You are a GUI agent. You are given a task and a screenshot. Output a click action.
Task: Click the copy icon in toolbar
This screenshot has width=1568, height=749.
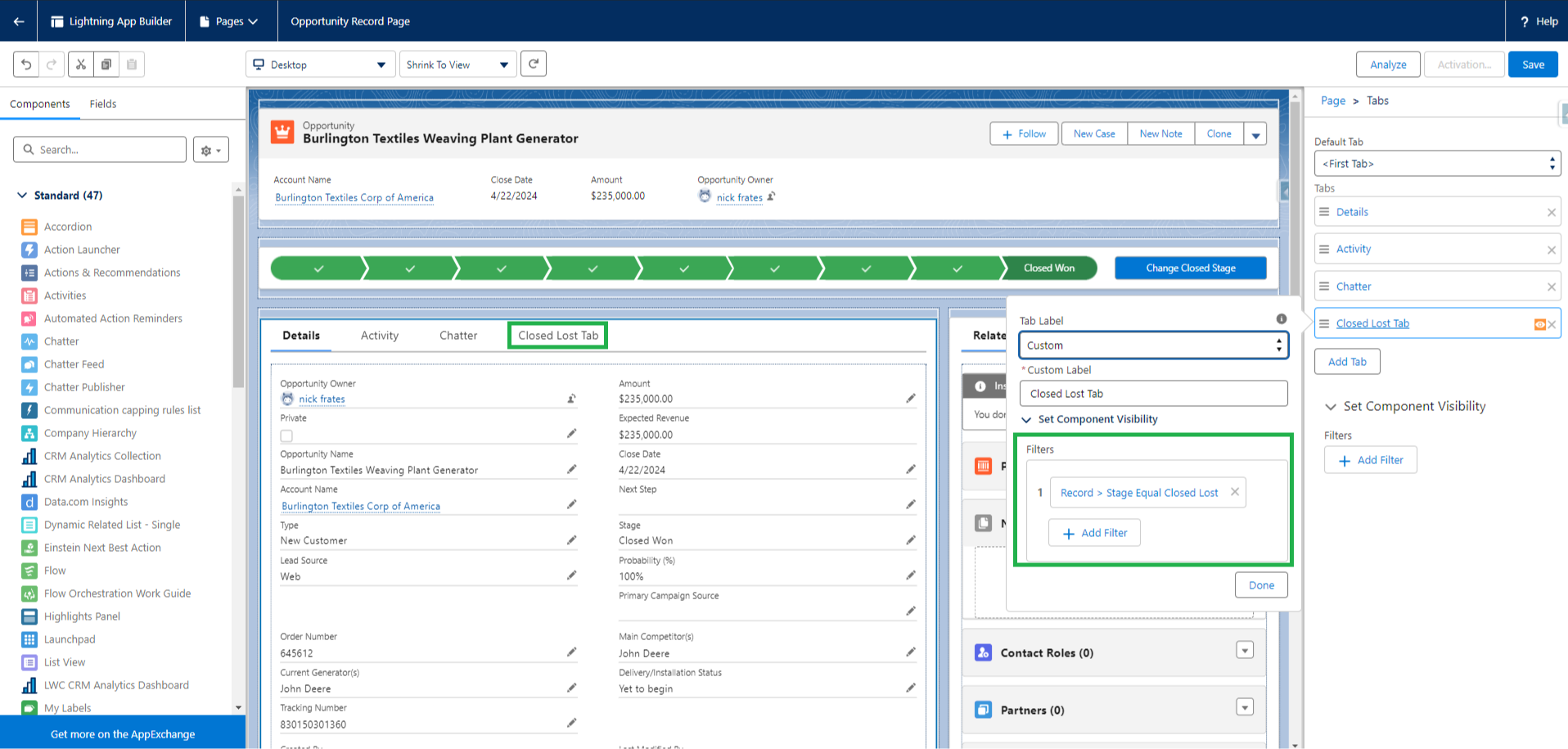coord(106,65)
